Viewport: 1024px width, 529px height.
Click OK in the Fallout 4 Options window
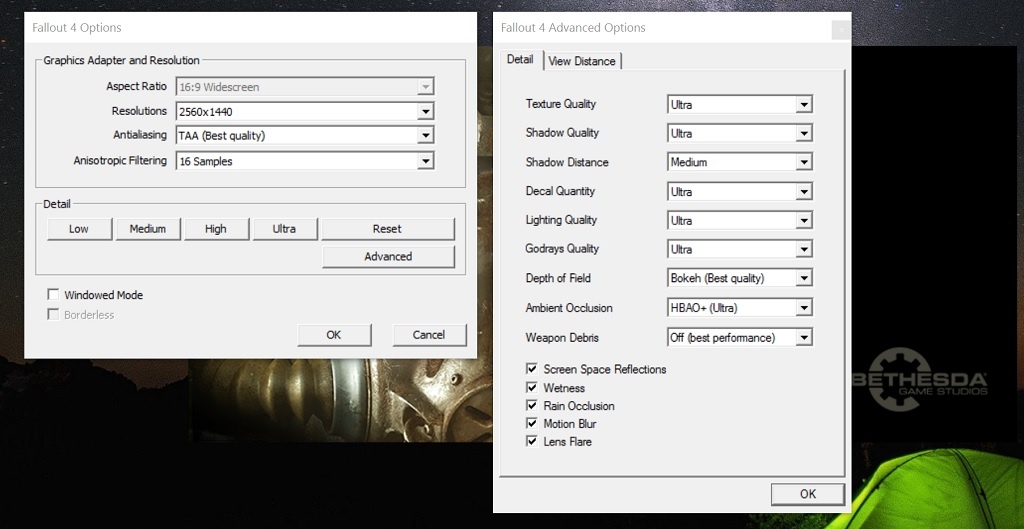334,335
